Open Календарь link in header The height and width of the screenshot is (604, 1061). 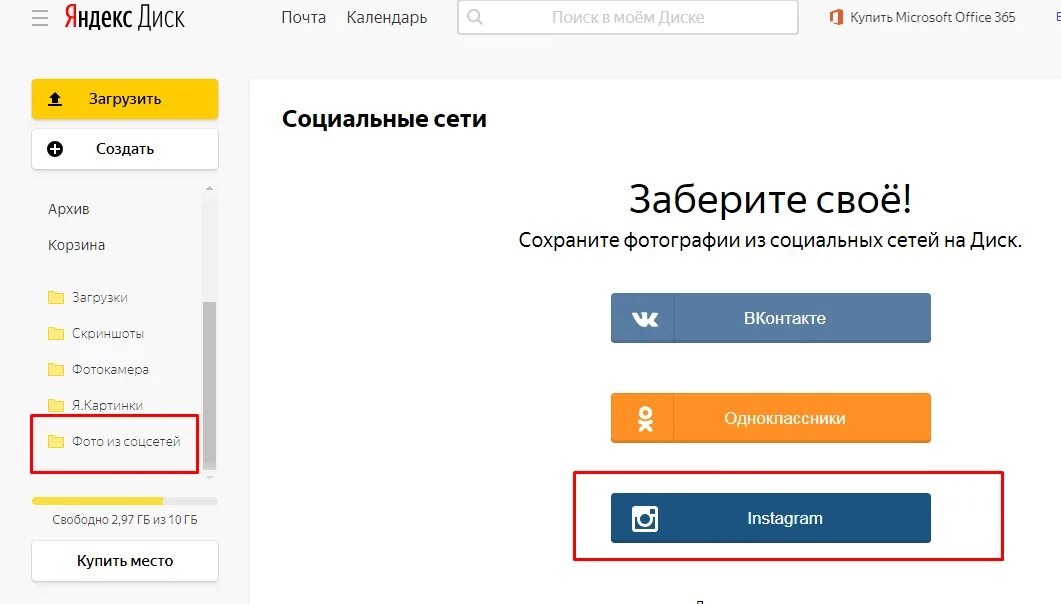click(x=386, y=18)
